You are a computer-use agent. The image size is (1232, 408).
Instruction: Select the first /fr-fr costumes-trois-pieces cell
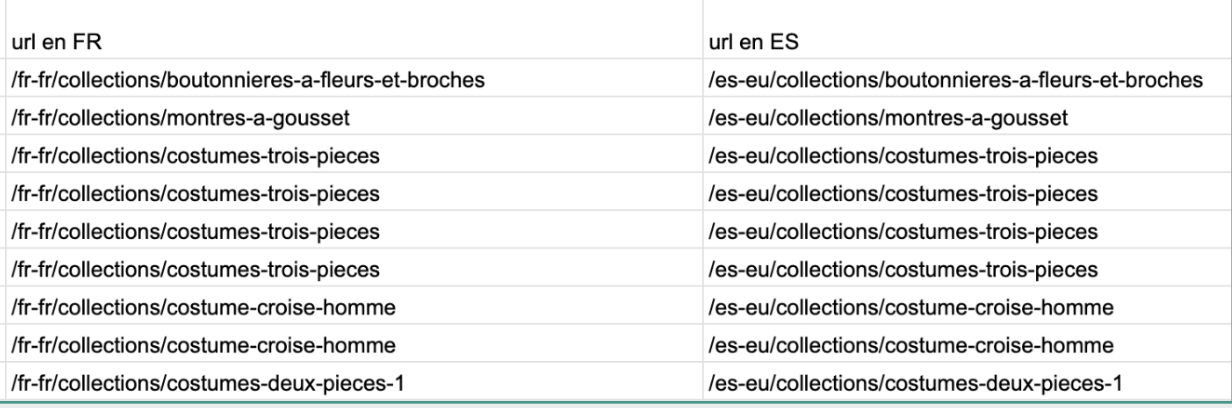(350, 155)
